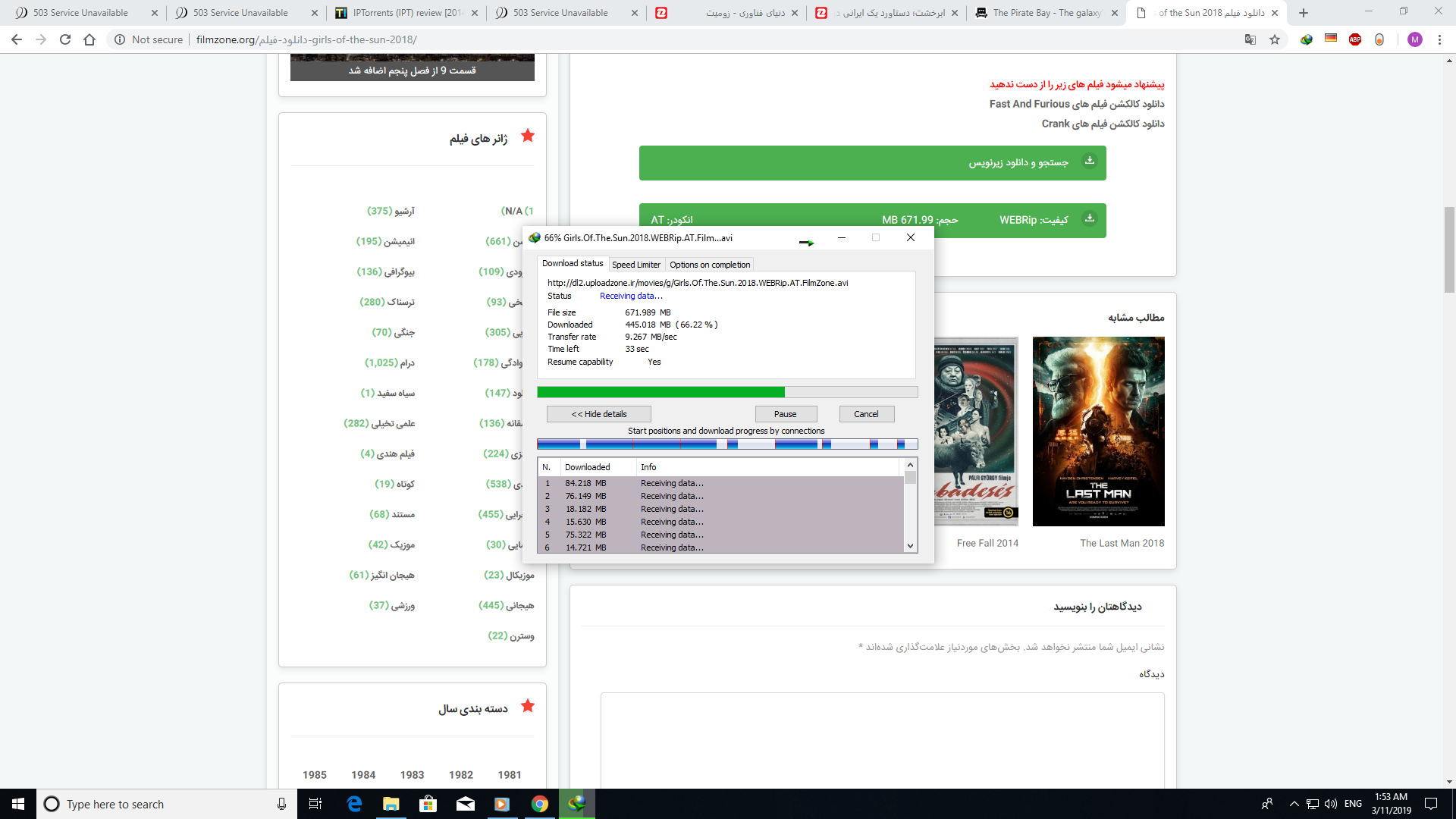This screenshot has height=819, width=1456.
Task: Open File Explorer from the taskbar
Action: click(391, 804)
